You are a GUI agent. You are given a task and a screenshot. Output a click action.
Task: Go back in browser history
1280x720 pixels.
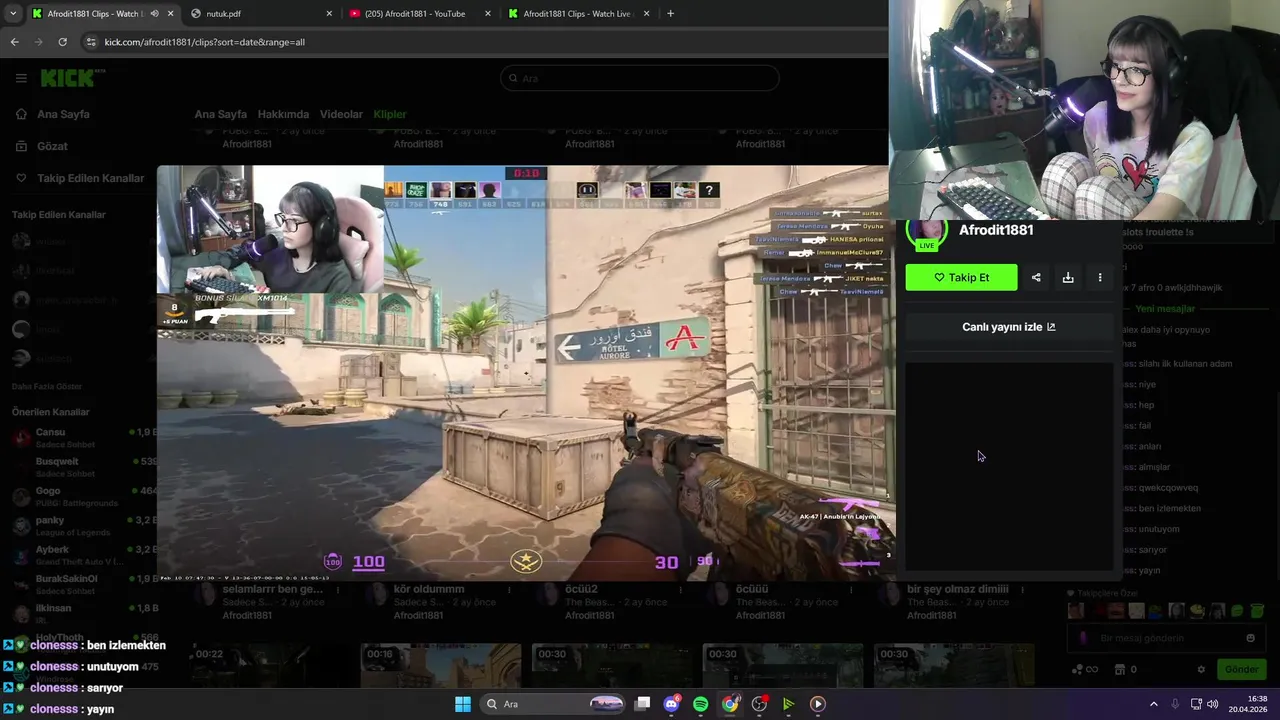pos(14,42)
